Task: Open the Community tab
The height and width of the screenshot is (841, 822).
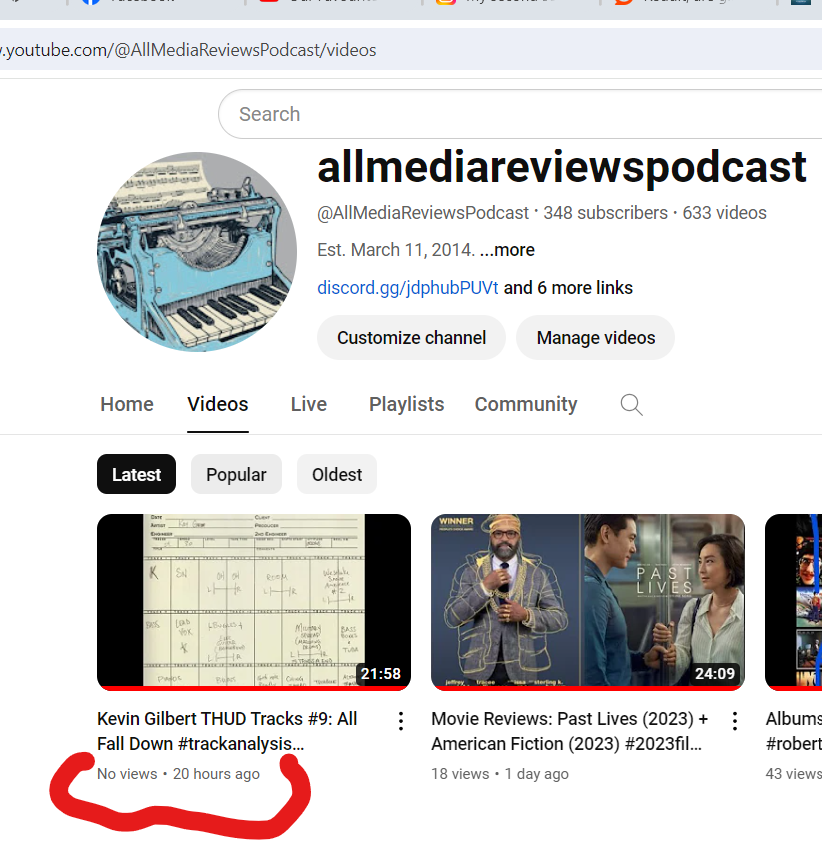Action: pyautogui.click(x=525, y=404)
